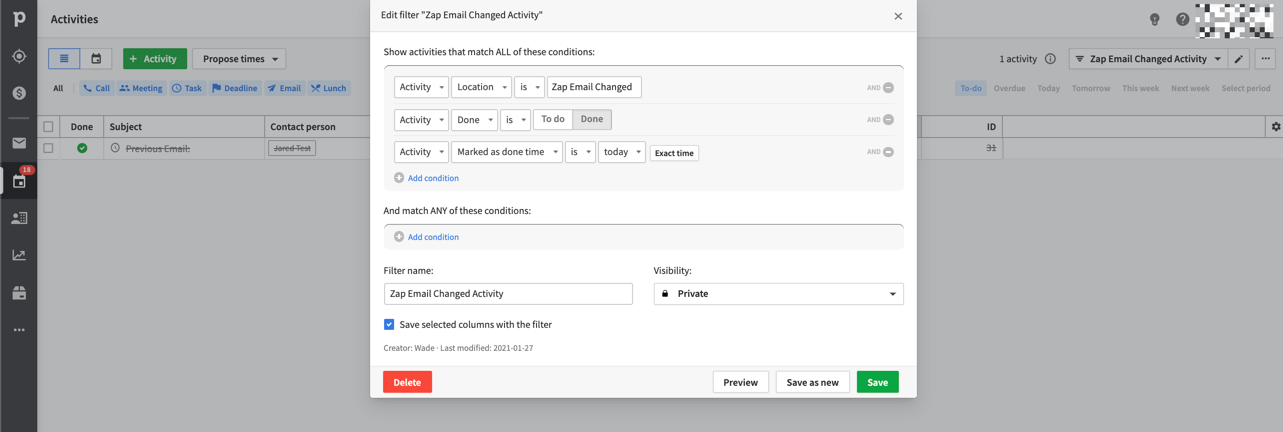Image resolution: width=1283 pixels, height=432 pixels.
Task: Open the Marked as done time dropdown
Action: click(x=507, y=152)
